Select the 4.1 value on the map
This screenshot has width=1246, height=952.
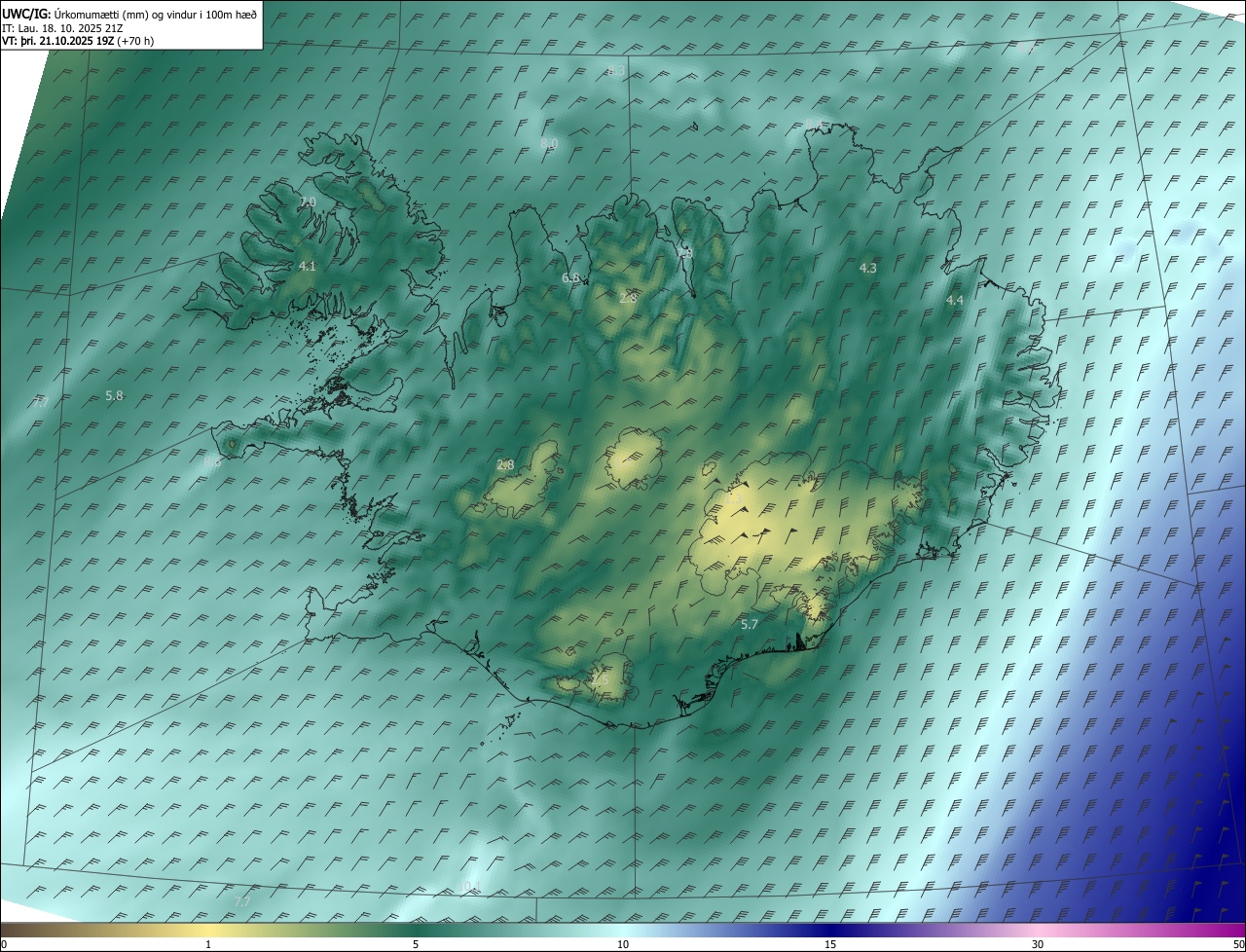coord(308,266)
